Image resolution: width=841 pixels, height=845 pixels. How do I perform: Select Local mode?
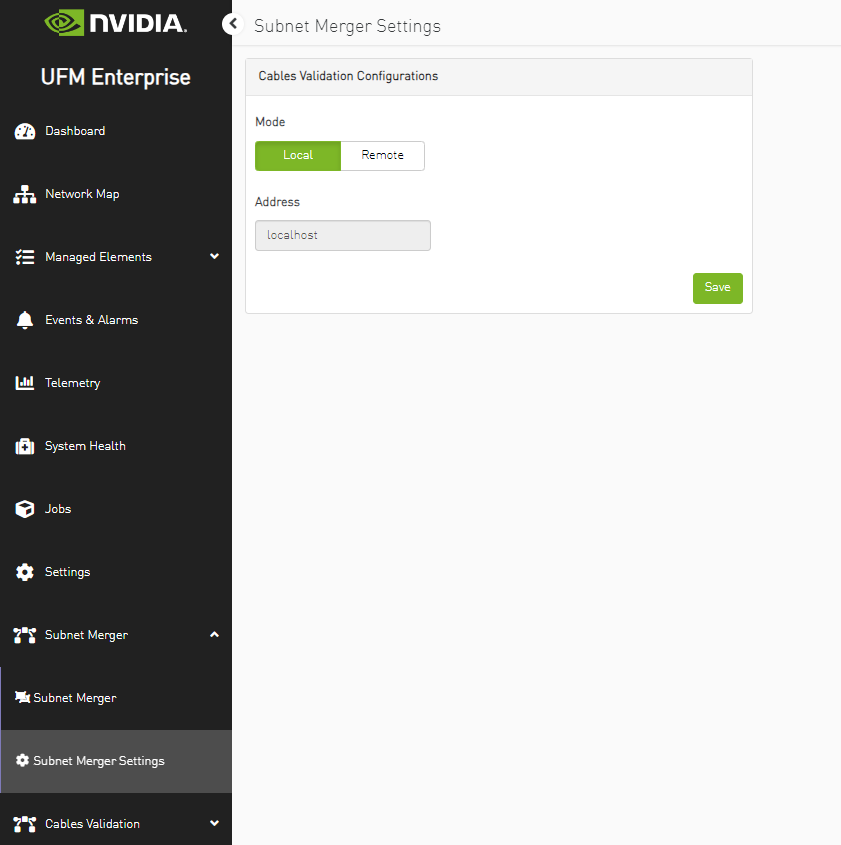(298, 156)
